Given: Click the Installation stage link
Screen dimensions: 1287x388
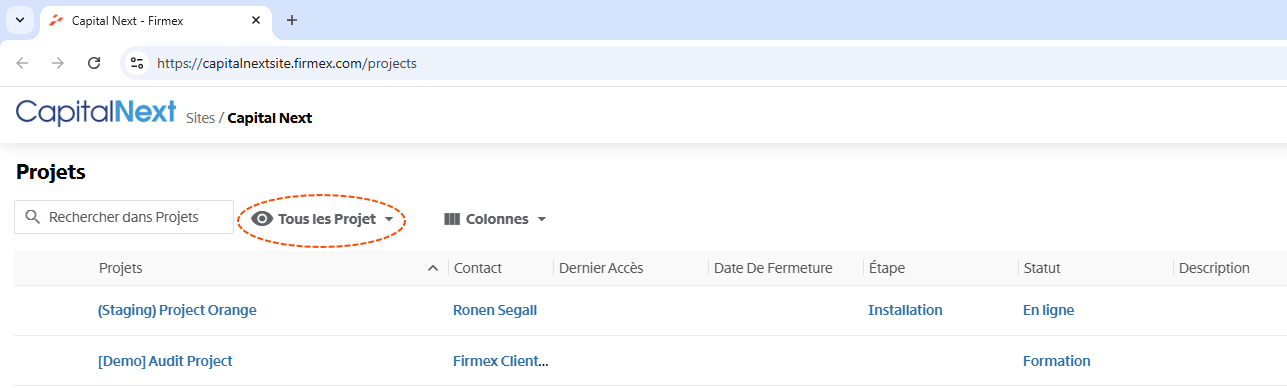Looking at the screenshot, I should coord(905,310).
